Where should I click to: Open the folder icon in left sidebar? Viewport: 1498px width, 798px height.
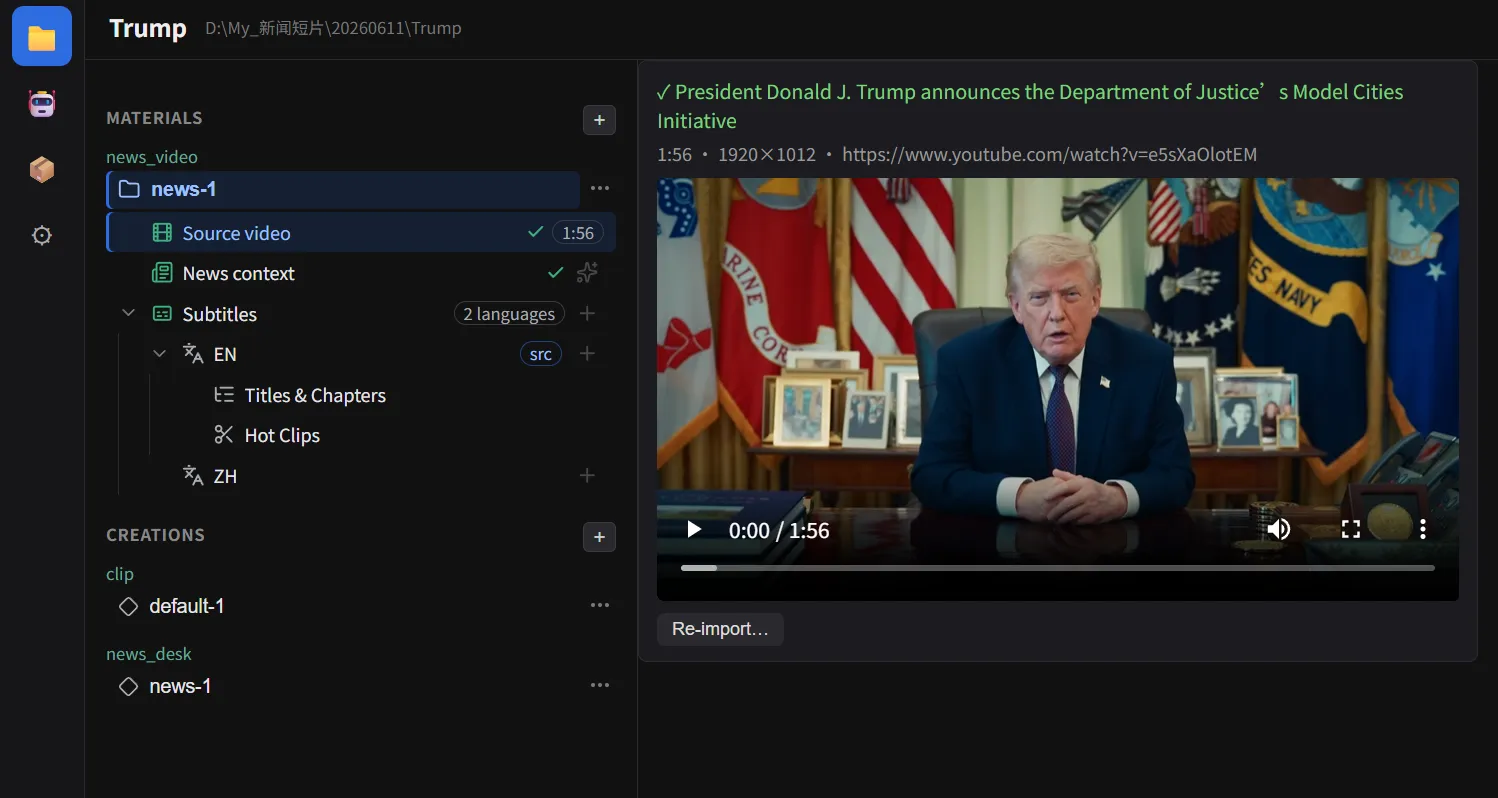pyautogui.click(x=42, y=36)
